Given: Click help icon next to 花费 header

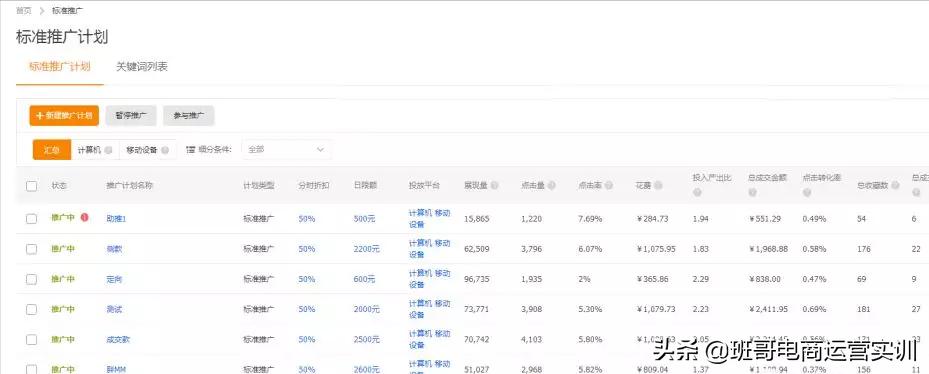Looking at the screenshot, I should pyautogui.click(x=658, y=186).
